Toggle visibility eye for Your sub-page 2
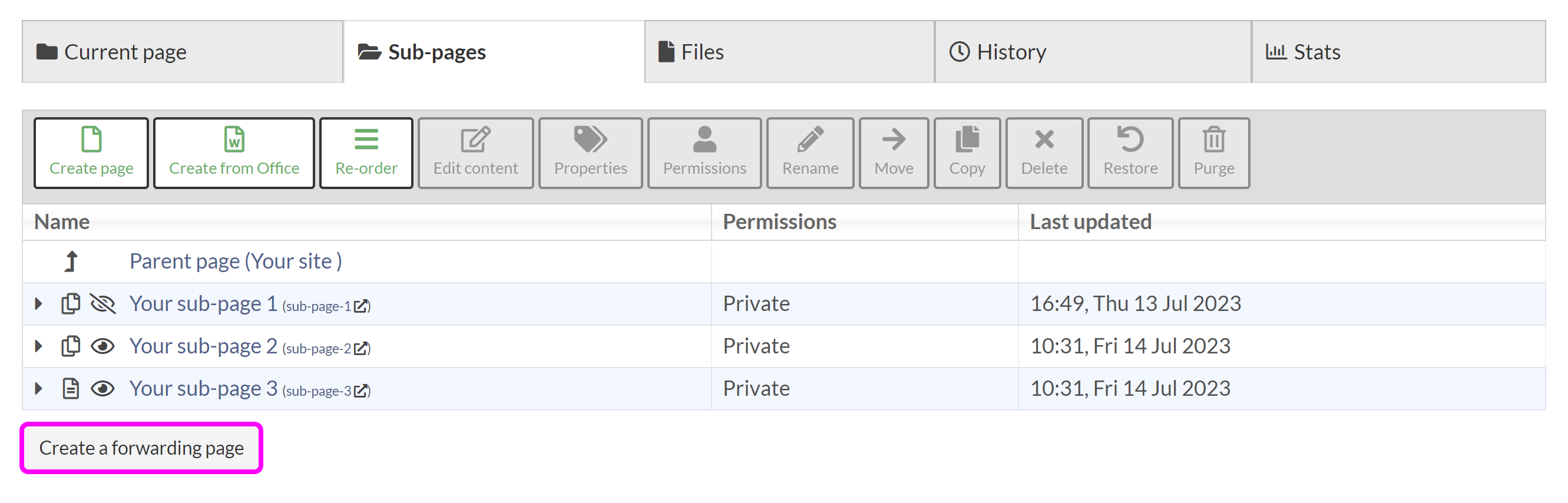Viewport: 1568px width, 503px height. pos(103,346)
